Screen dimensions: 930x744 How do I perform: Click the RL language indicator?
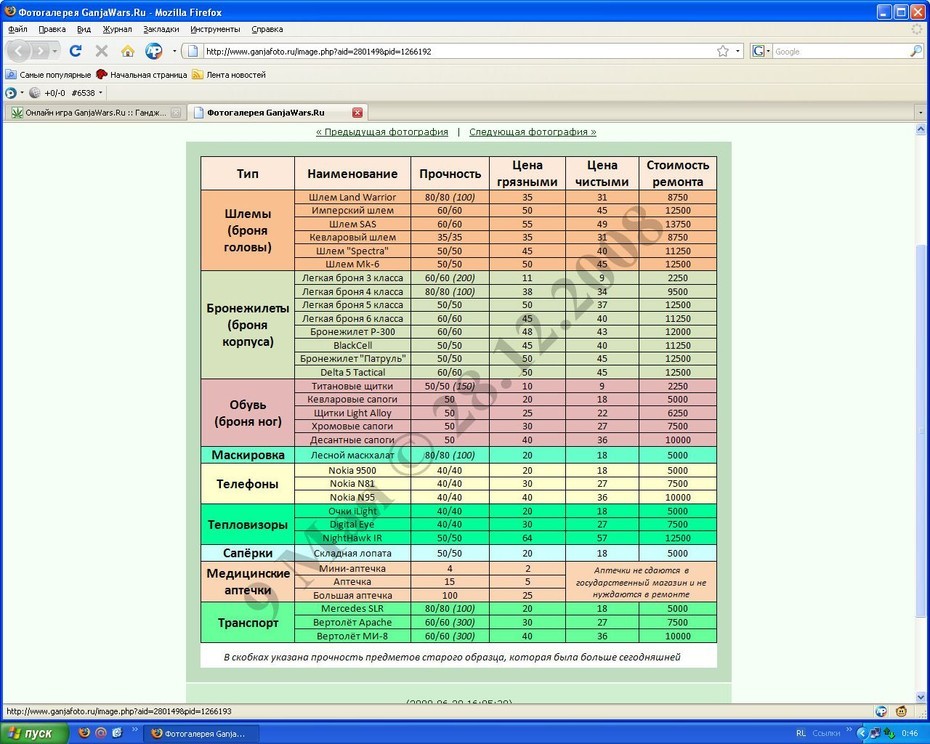801,734
